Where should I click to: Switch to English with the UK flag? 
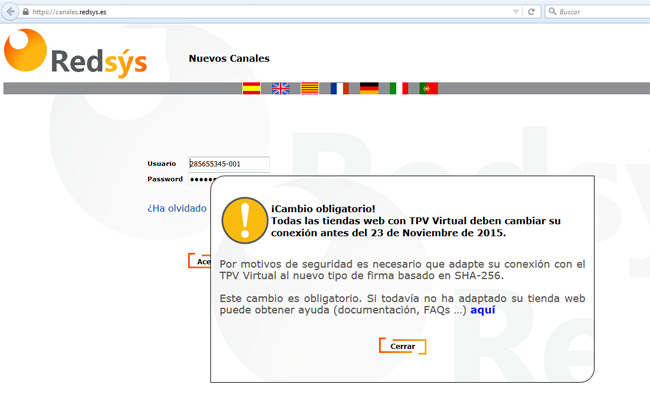281,88
